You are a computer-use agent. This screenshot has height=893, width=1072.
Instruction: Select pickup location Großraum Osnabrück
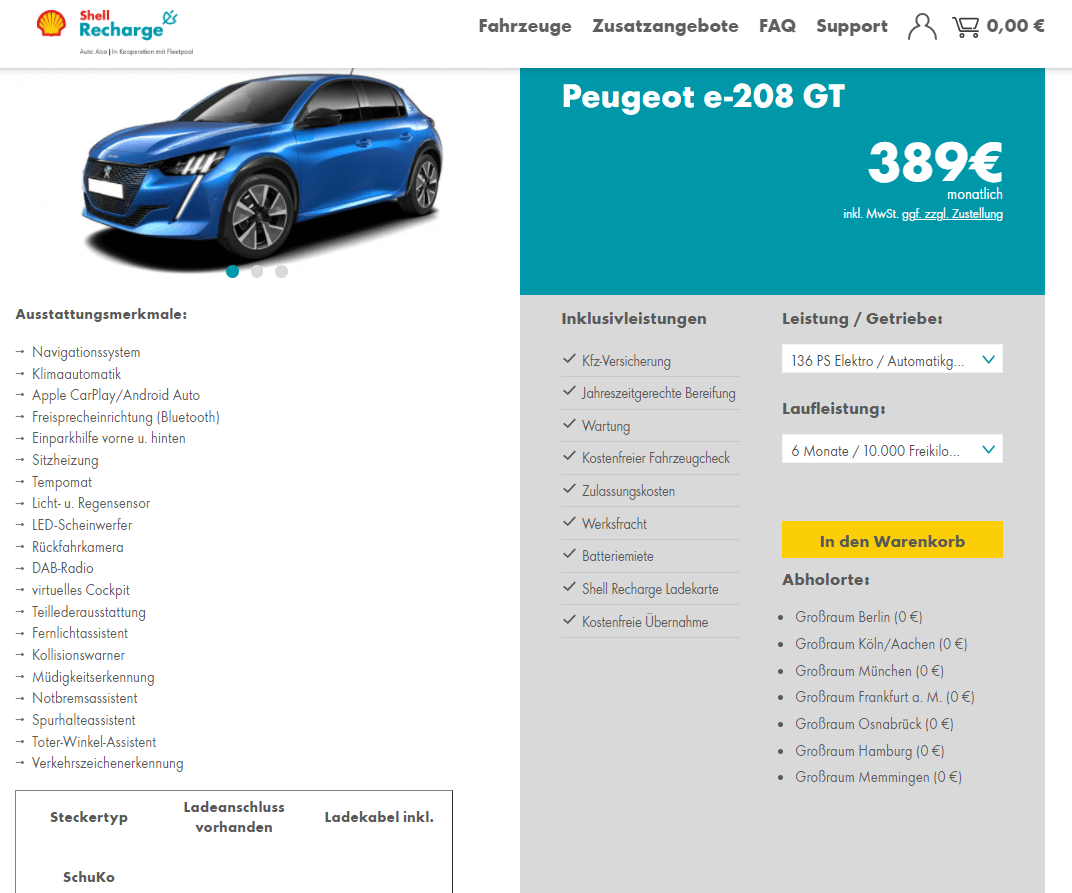tap(874, 724)
